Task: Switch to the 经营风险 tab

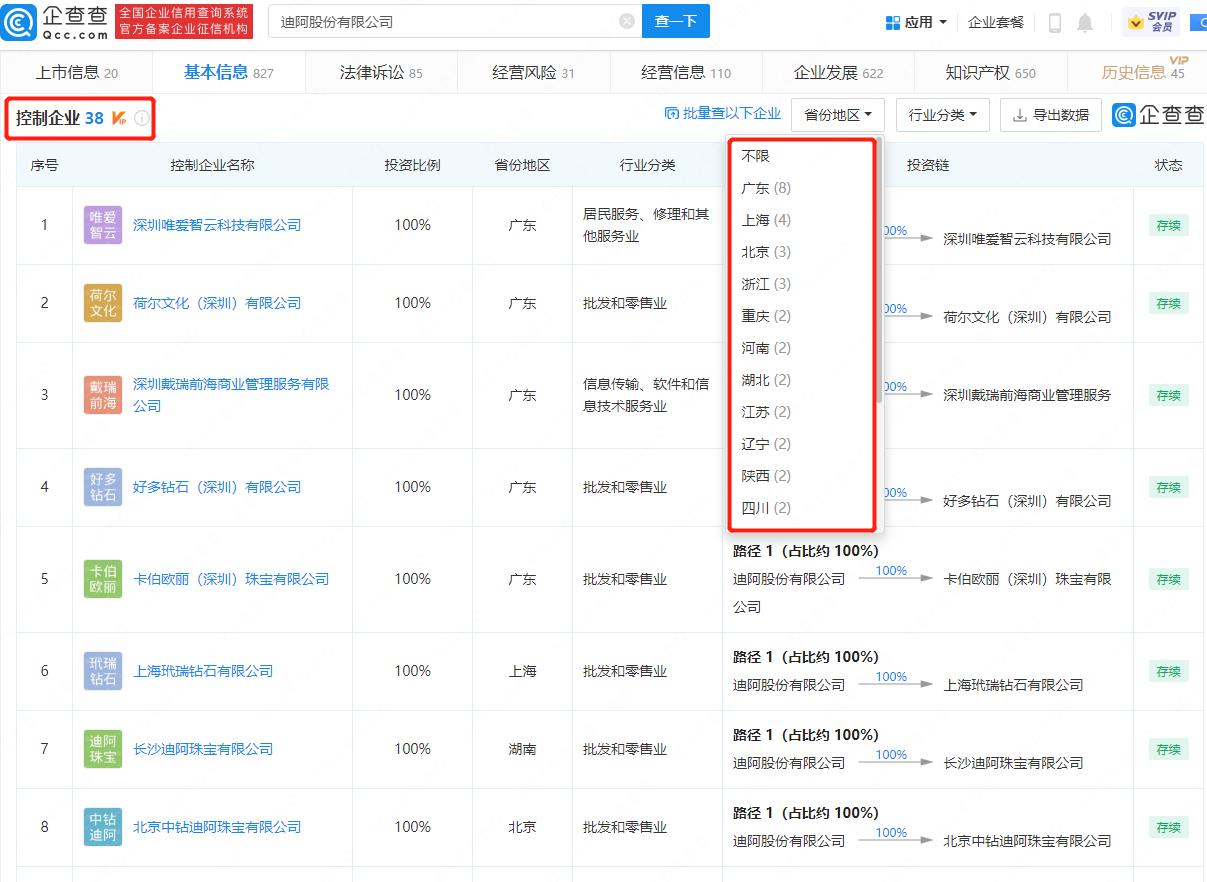Action: click(x=534, y=72)
